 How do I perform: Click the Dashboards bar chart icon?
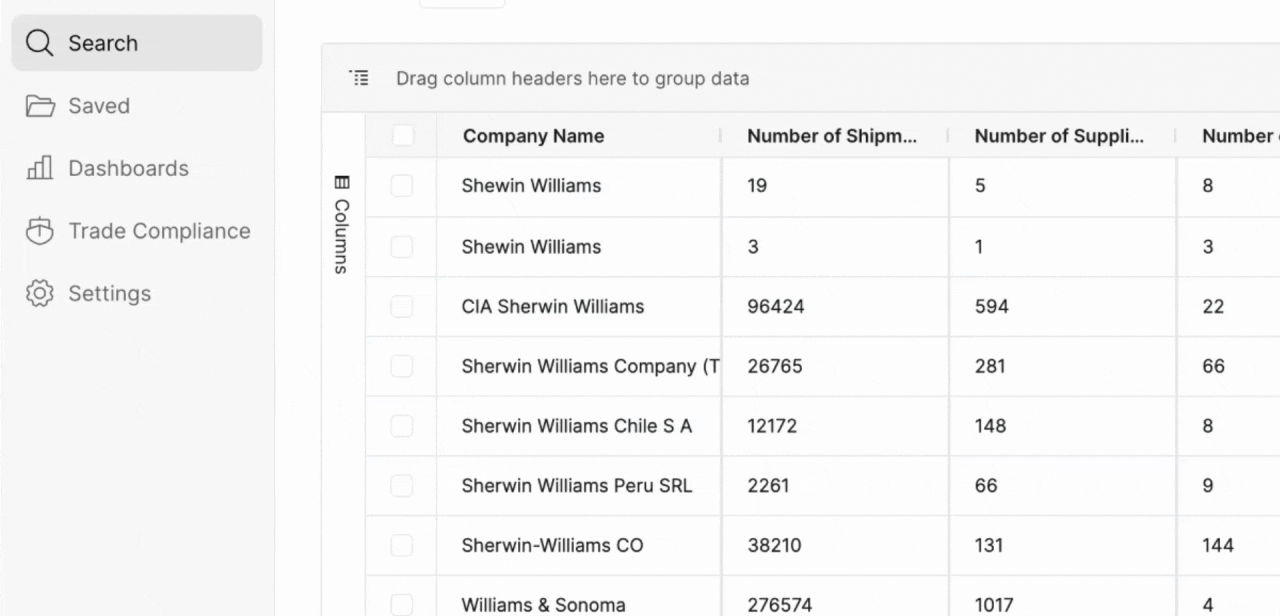(x=39, y=168)
